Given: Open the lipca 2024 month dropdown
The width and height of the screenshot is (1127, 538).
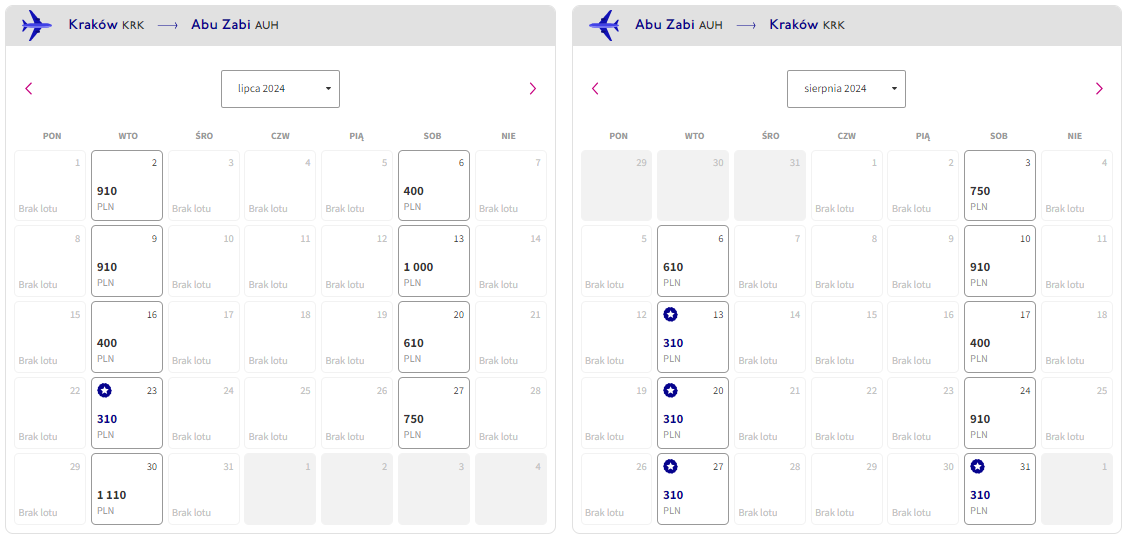Looking at the screenshot, I should point(280,89).
